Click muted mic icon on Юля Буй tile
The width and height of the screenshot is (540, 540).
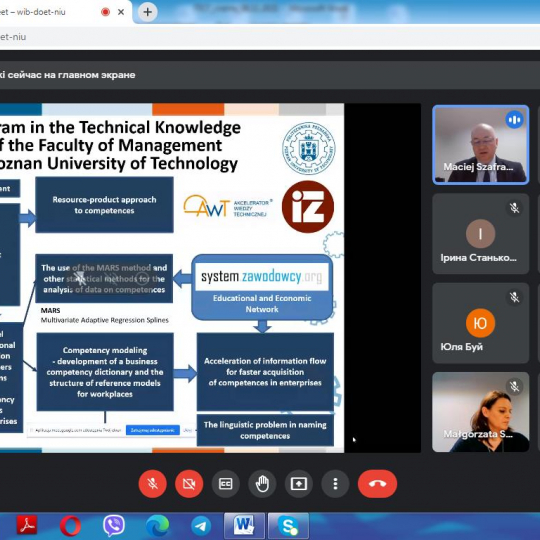click(515, 297)
